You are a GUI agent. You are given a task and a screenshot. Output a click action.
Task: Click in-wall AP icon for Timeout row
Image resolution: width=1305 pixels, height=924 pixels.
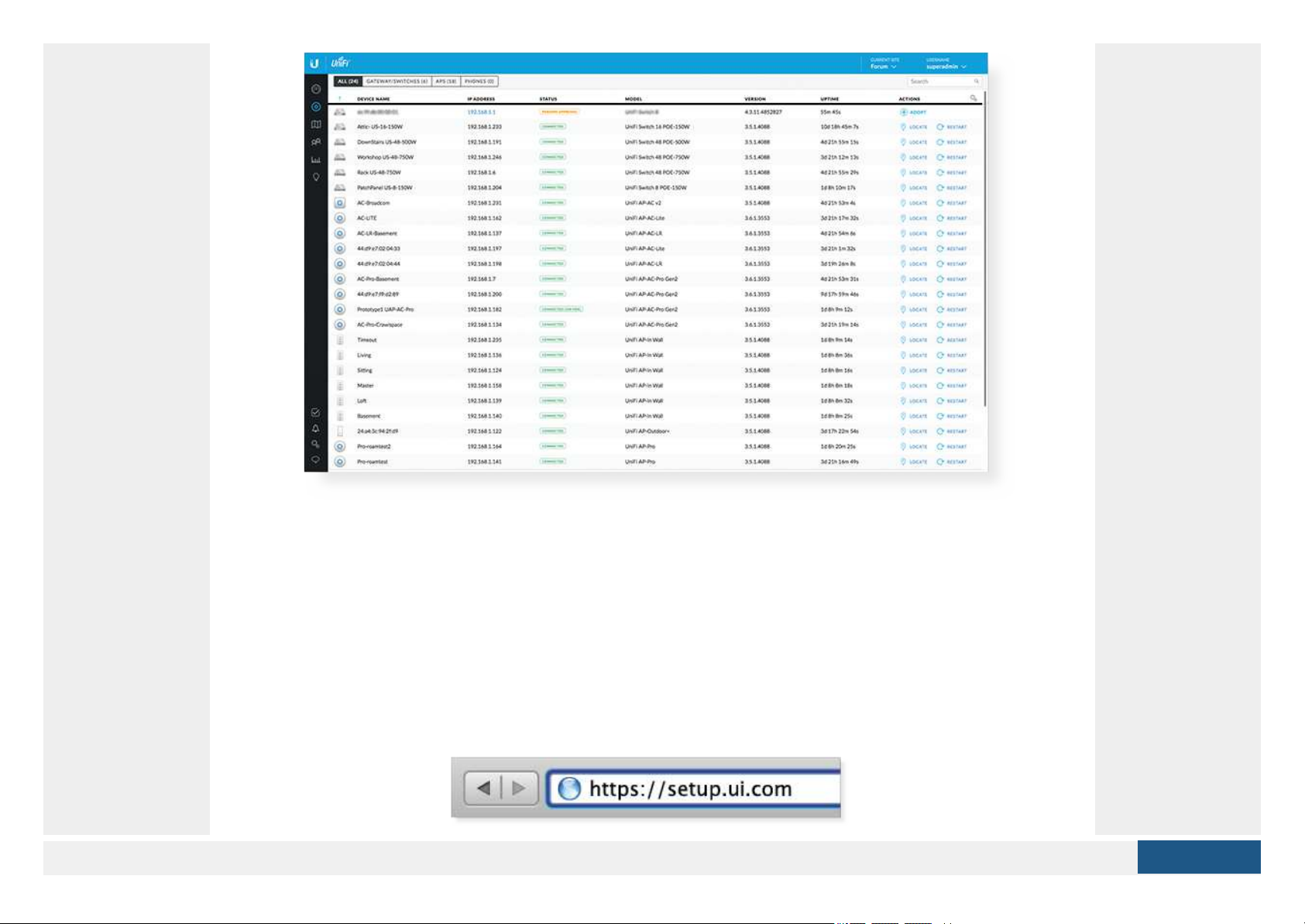pyautogui.click(x=339, y=340)
